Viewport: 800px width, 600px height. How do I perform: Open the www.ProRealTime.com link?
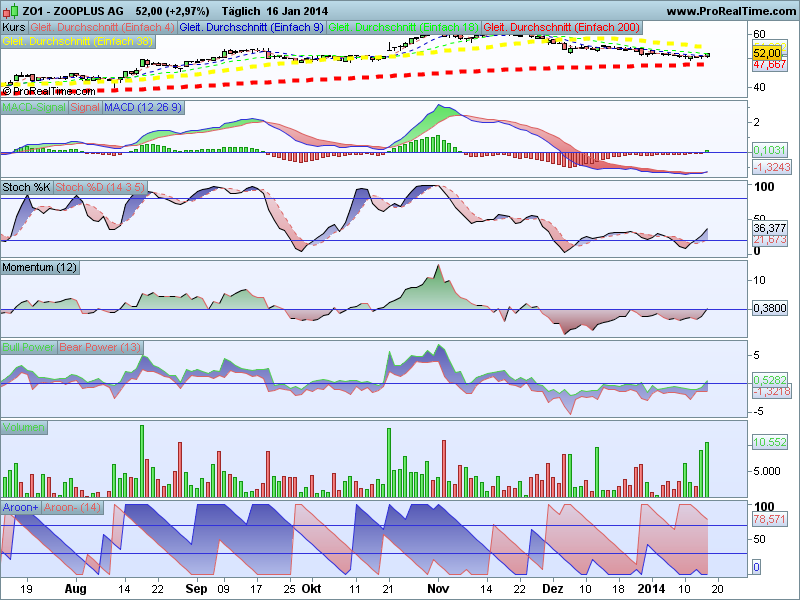point(733,11)
